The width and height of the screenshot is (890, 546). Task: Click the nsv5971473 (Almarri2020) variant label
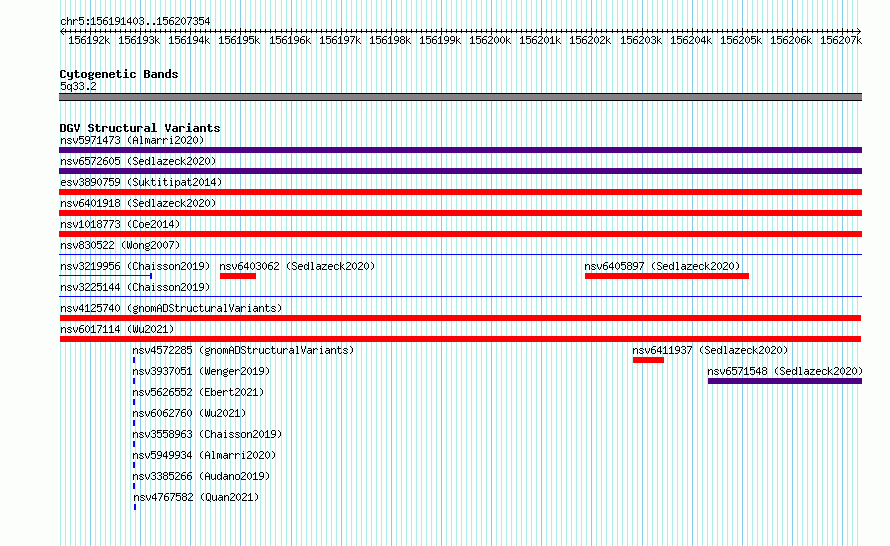(132, 140)
